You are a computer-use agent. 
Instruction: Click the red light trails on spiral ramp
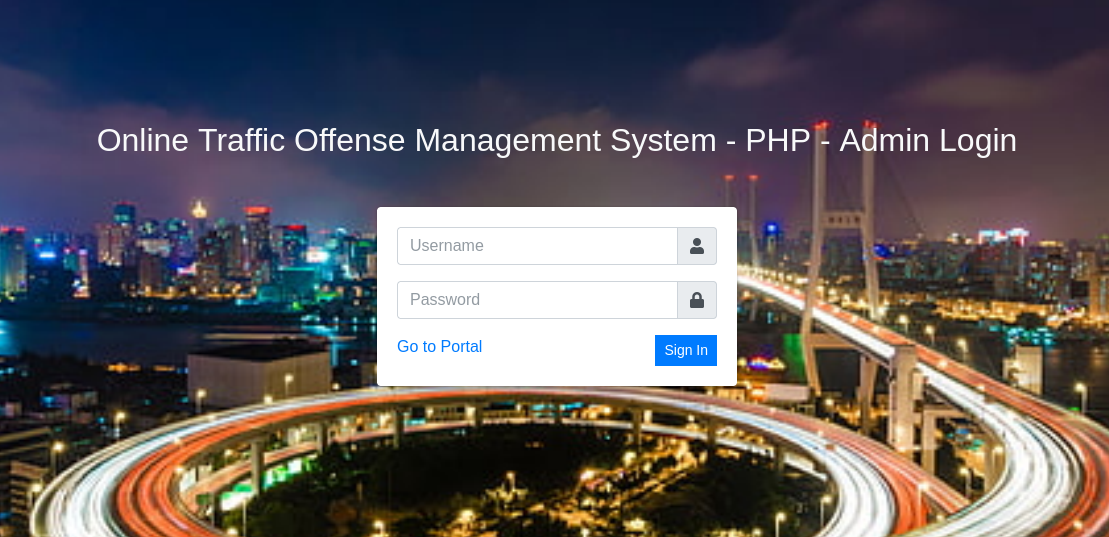(150, 480)
